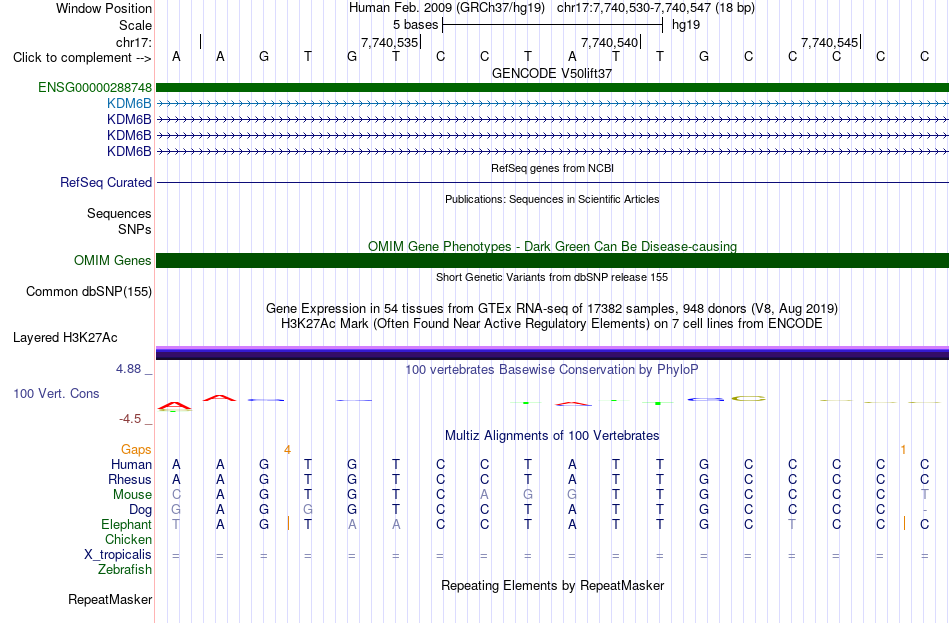
Task: Click the RefSeq Curated track label
Action: point(106,182)
